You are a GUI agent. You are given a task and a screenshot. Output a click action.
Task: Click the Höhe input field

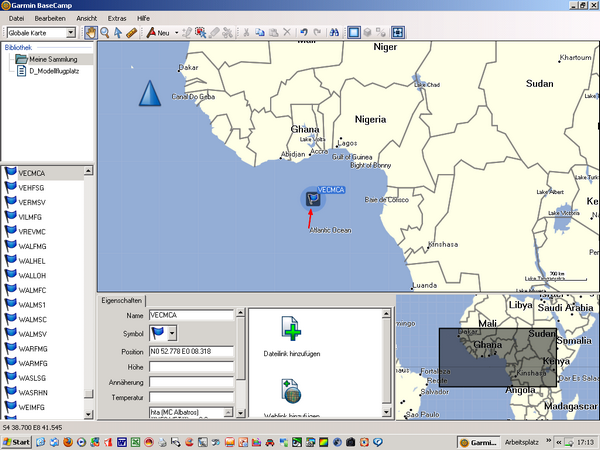191,367
